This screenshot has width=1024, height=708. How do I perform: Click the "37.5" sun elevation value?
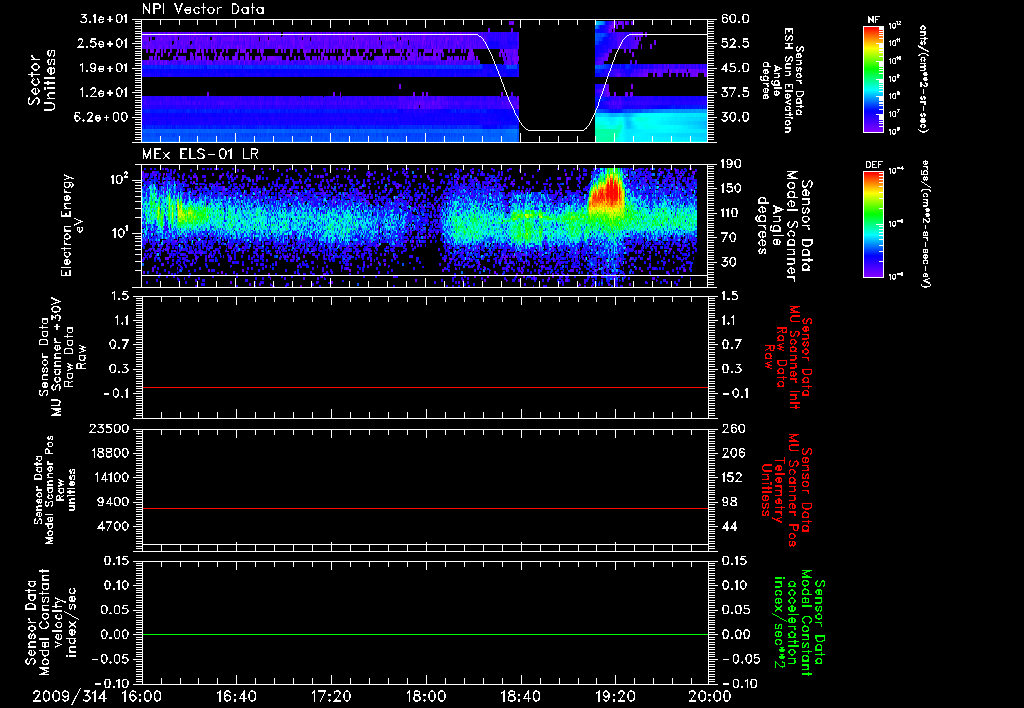735,93
